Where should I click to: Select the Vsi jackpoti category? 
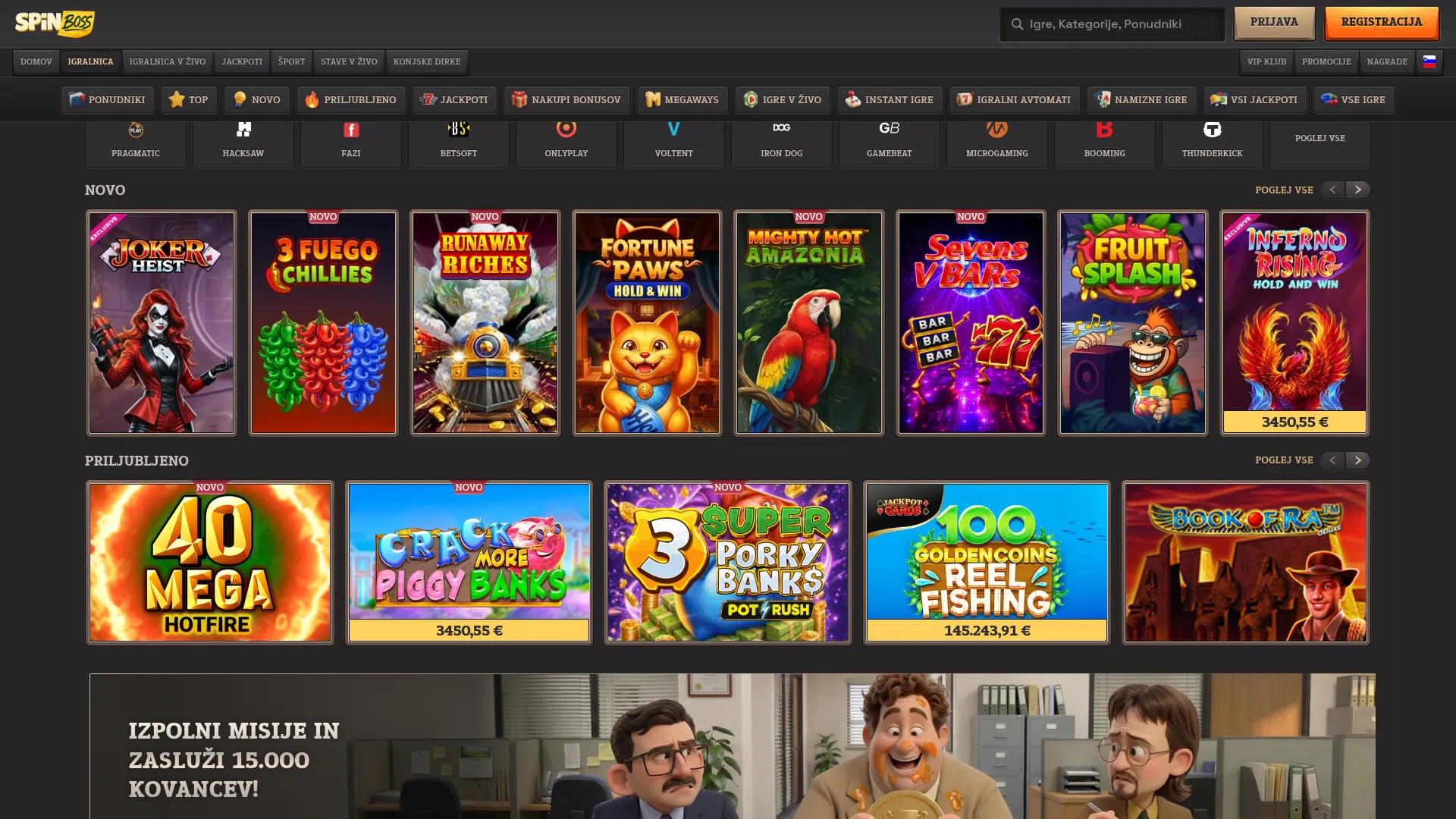click(1255, 99)
